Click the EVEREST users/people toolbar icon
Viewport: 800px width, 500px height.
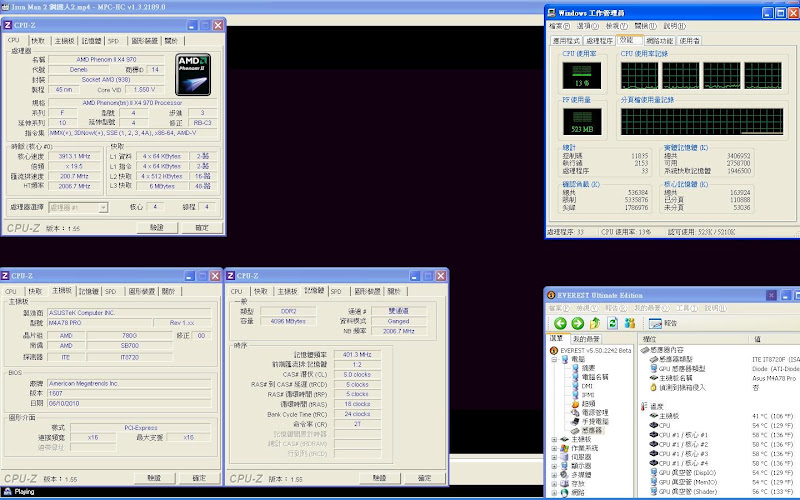tap(630, 323)
